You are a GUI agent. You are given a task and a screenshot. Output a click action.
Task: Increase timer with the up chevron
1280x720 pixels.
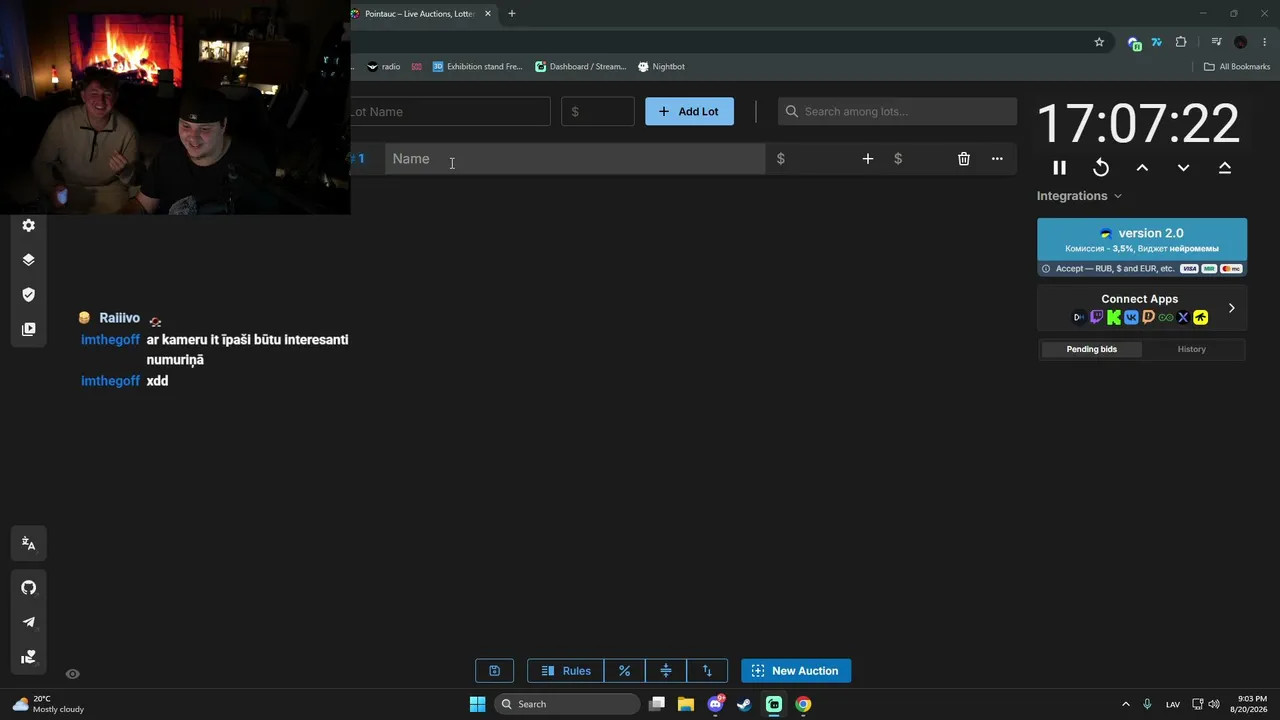1142,168
